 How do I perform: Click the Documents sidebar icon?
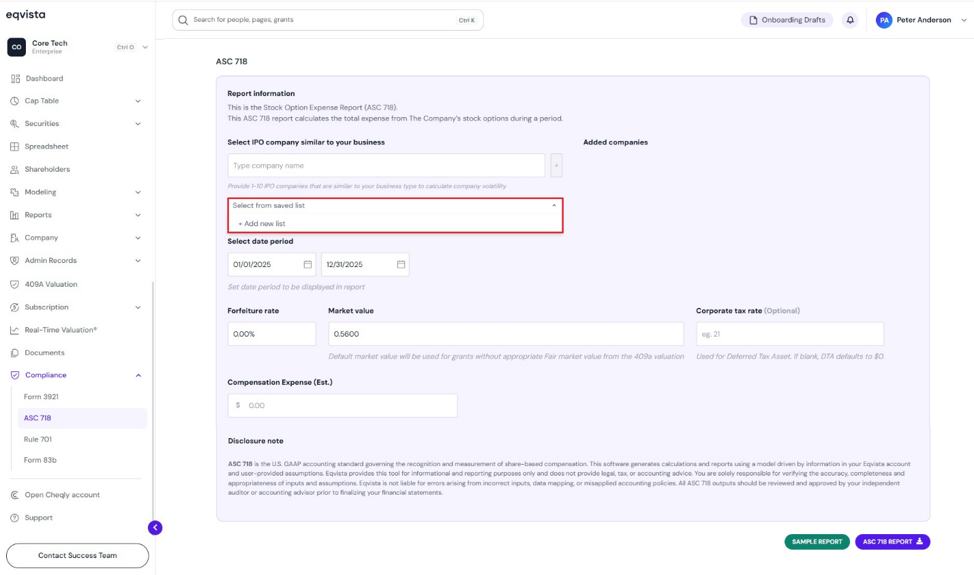click(x=14, y=353)
